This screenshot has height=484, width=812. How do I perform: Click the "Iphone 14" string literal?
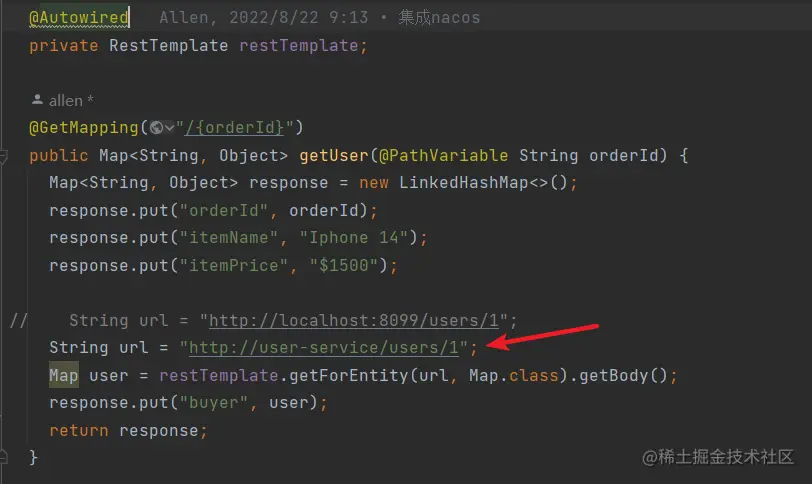[x=354, y=238]
